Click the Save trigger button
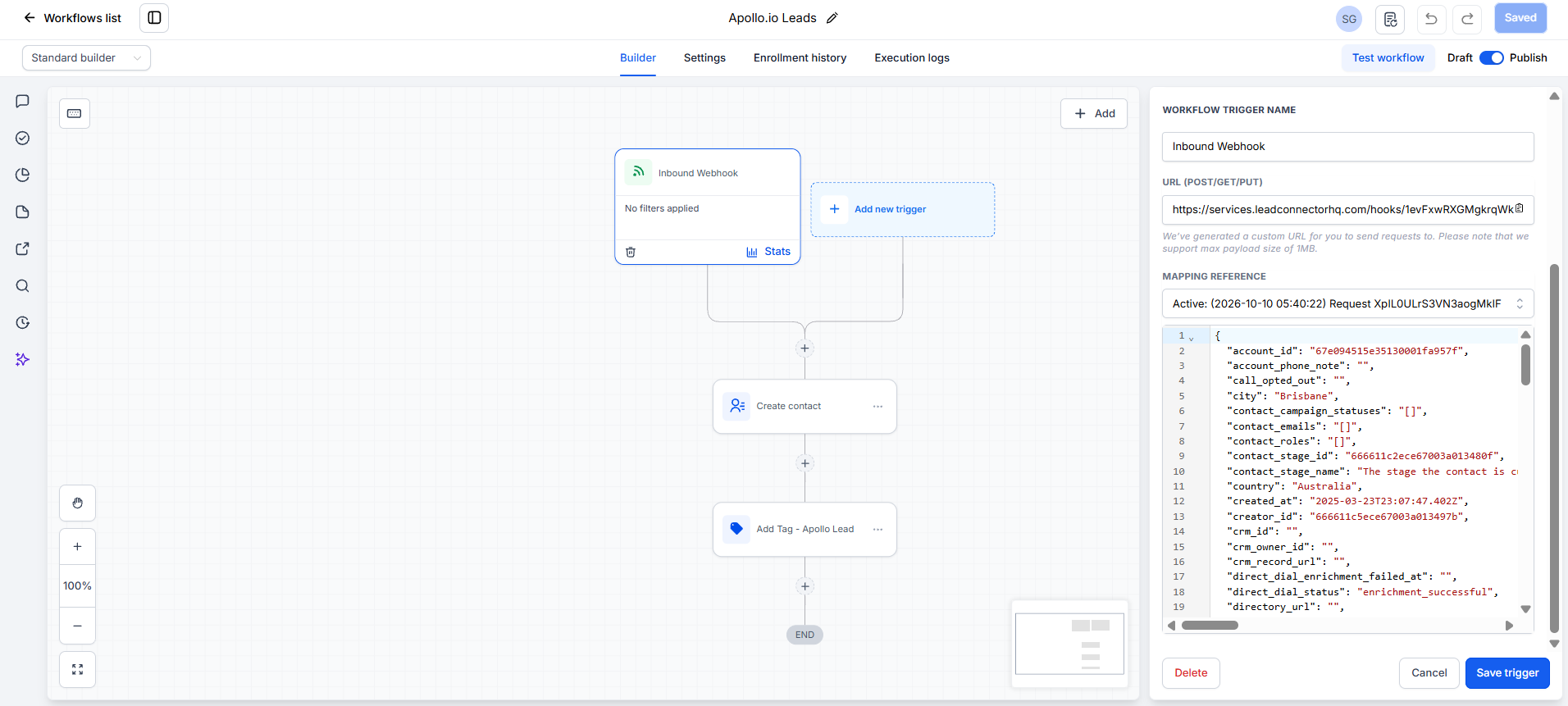The image size is (1568, 706). (x=1507, y=672)
